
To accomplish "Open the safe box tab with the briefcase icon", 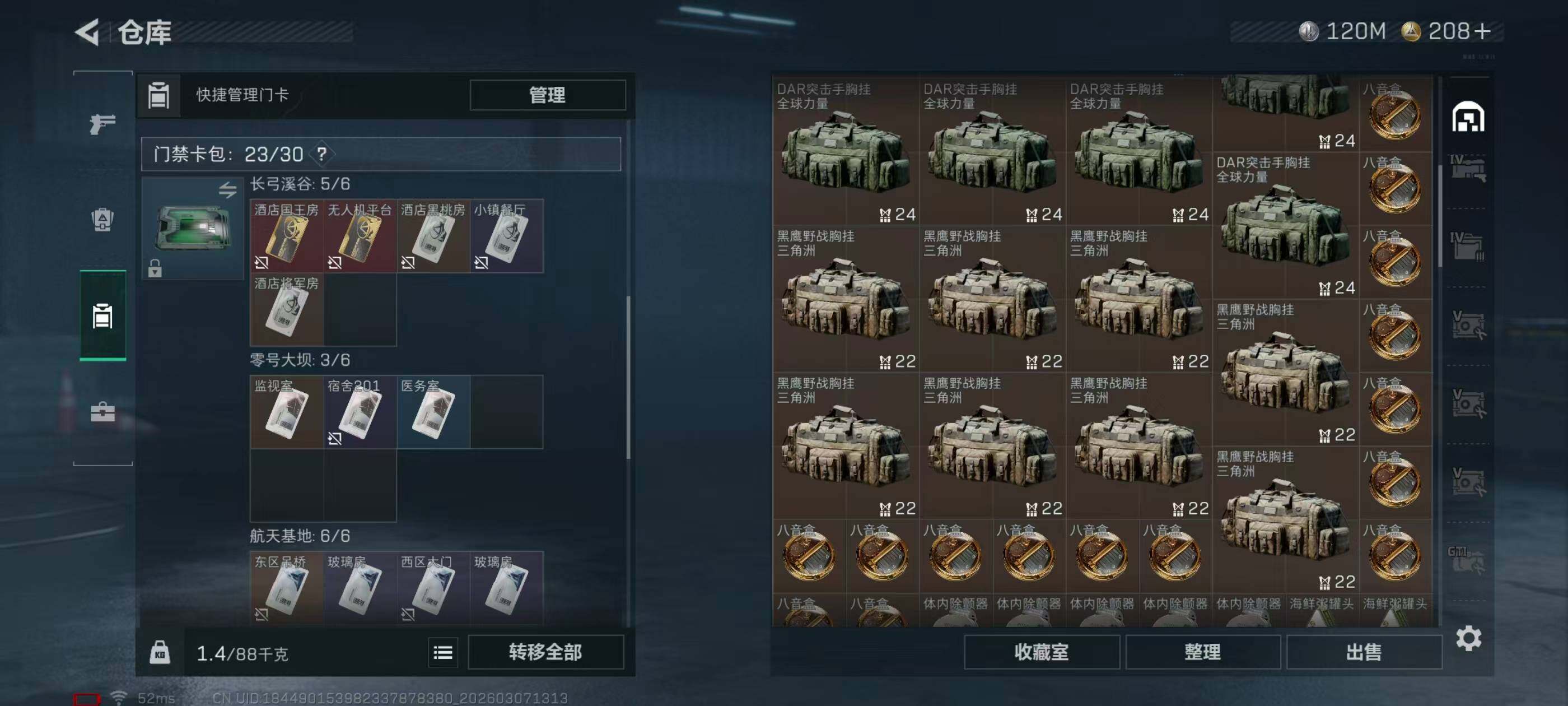I will pos(102,412).
